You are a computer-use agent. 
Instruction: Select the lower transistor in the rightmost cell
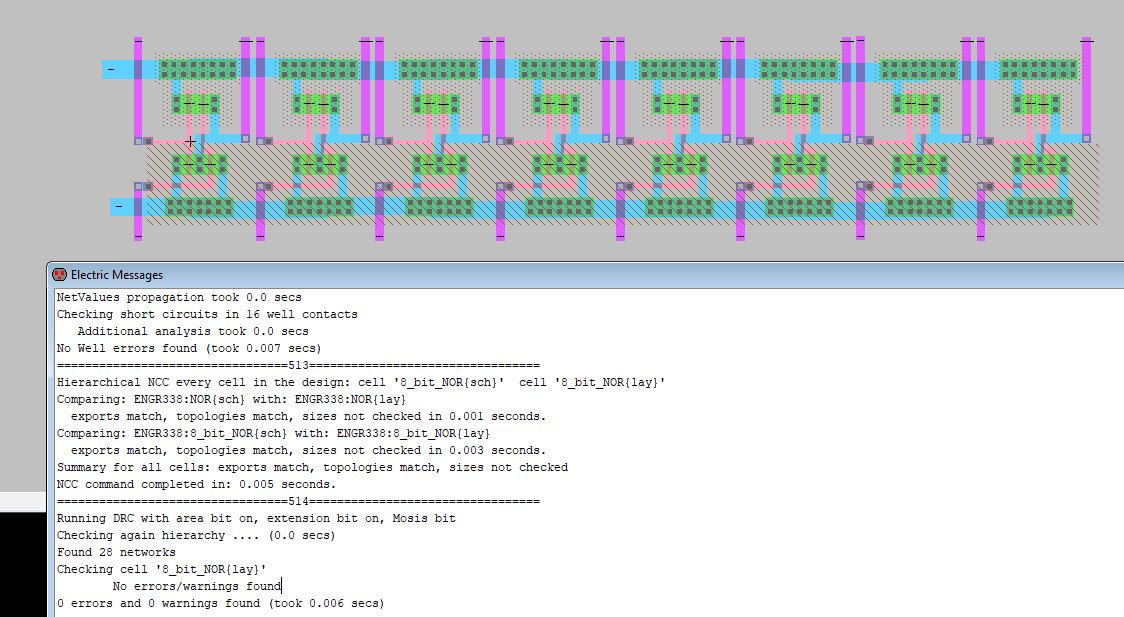point(1040,165)
